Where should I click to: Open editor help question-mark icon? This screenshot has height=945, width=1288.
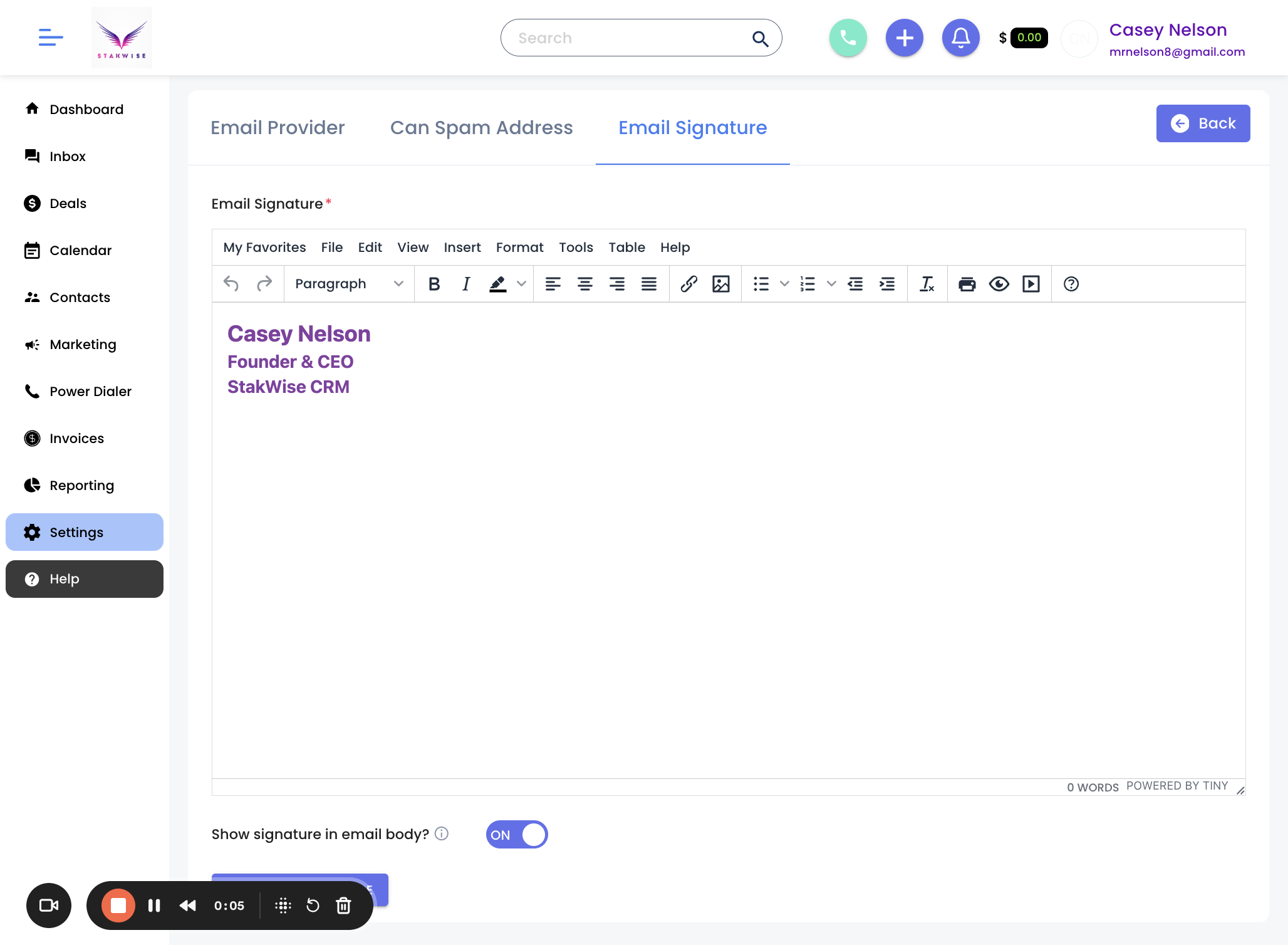click(x=1071, y=284)
